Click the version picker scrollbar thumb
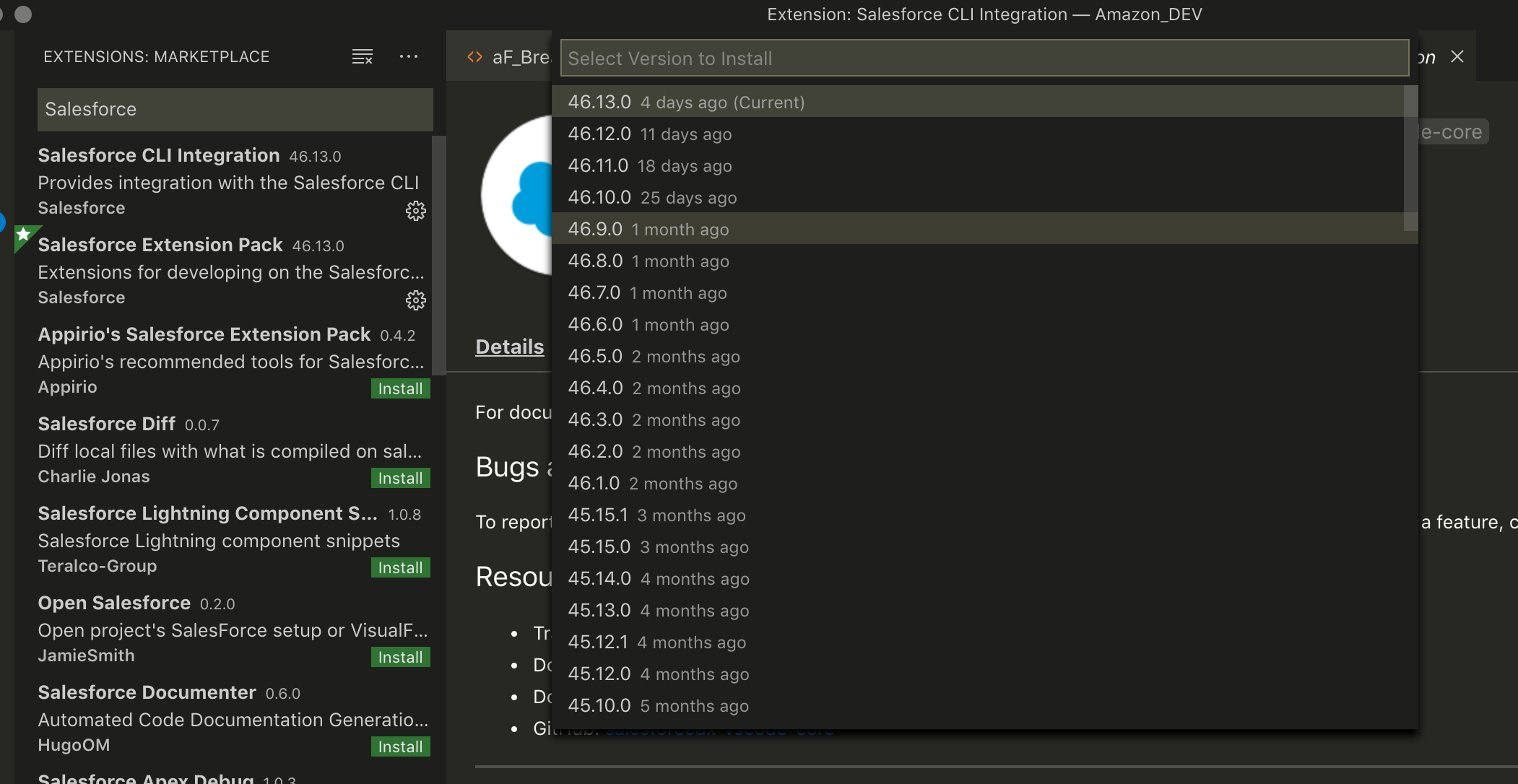1518x784 pixels. (x=1410, y=159)
